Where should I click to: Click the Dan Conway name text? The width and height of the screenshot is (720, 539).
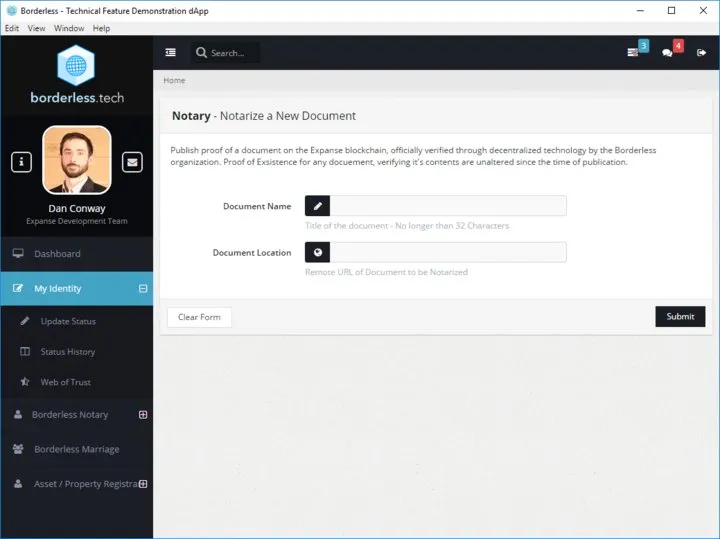pyautogui.click(x=77, y=208)
